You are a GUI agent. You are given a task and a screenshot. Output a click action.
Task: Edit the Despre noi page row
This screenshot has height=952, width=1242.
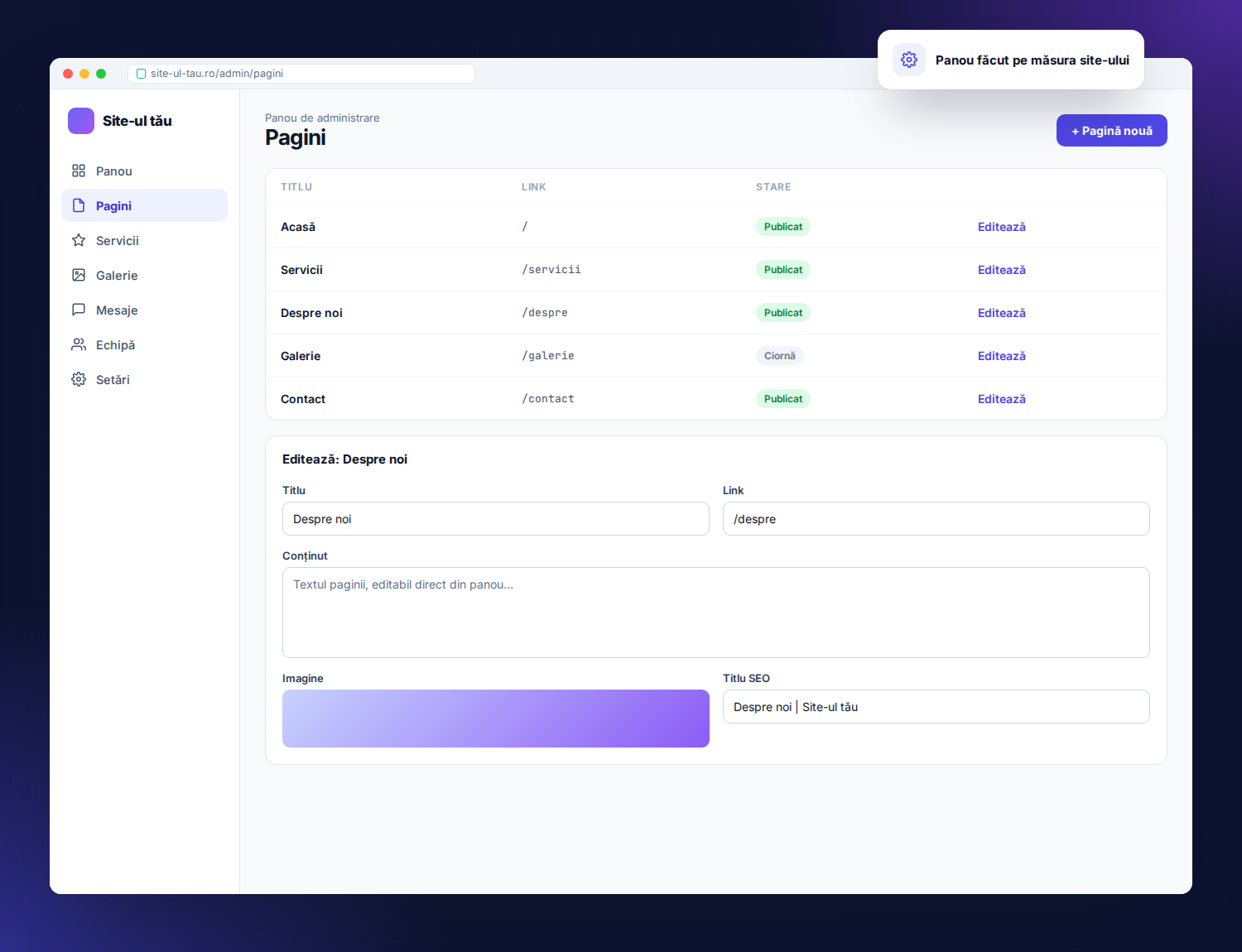coord(1001,313)
